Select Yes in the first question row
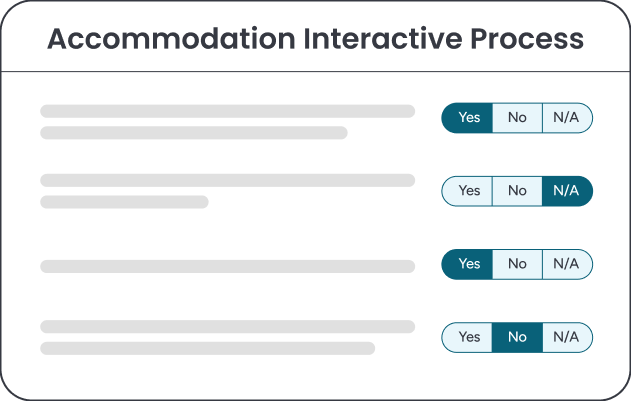The width and height of the screenshot is (631, 401). (467, 118)
